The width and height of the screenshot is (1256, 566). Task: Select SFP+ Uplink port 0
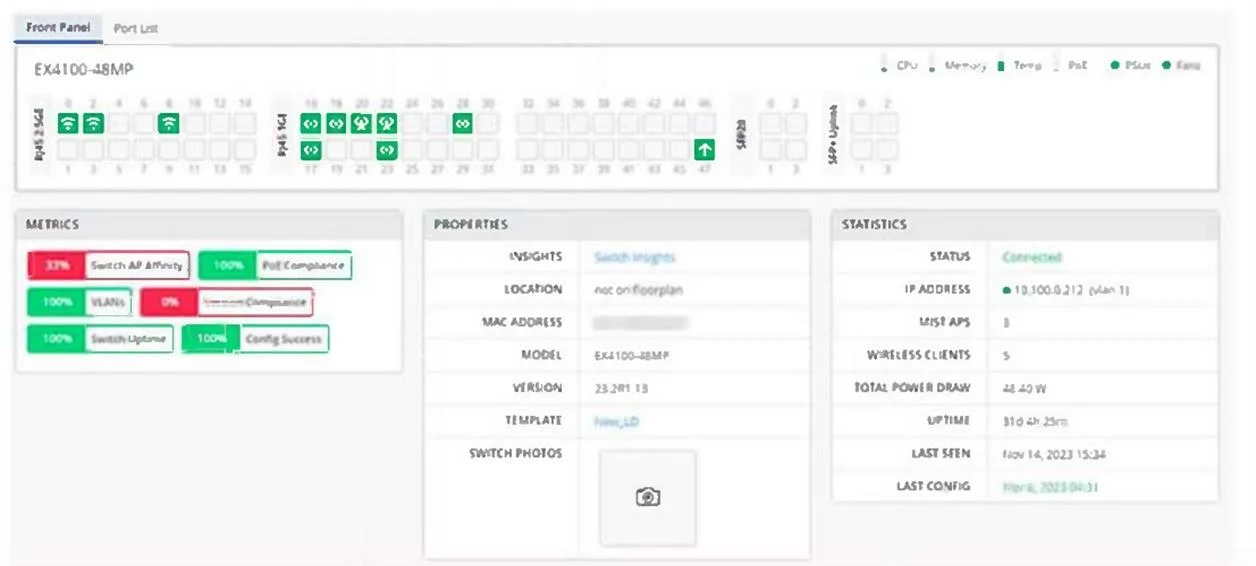(x=862, y=124)
